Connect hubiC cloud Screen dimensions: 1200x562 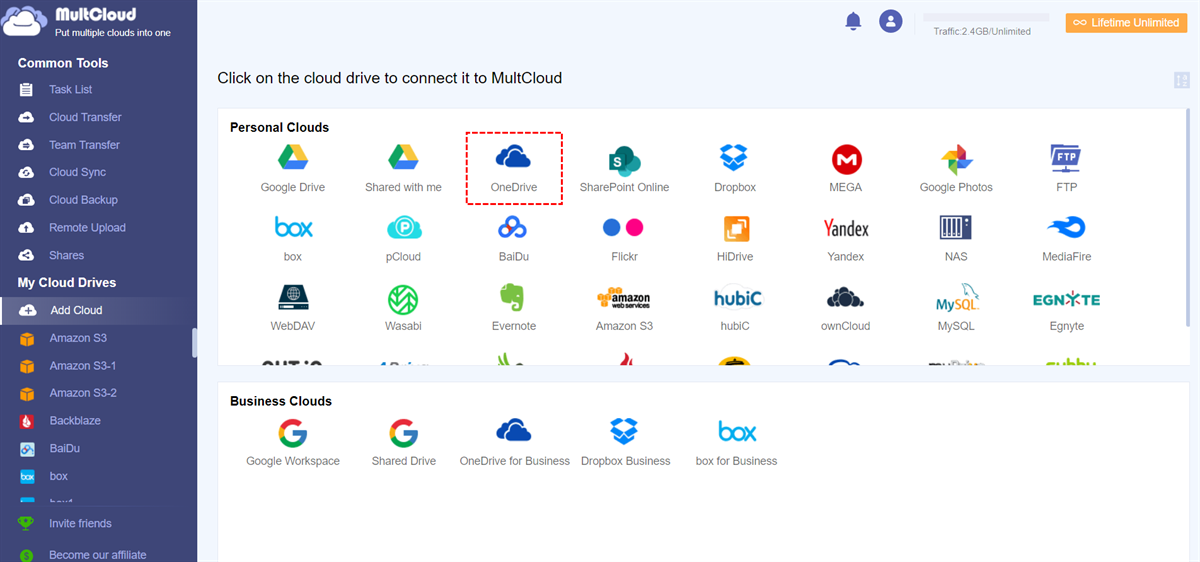click(738, 307)
